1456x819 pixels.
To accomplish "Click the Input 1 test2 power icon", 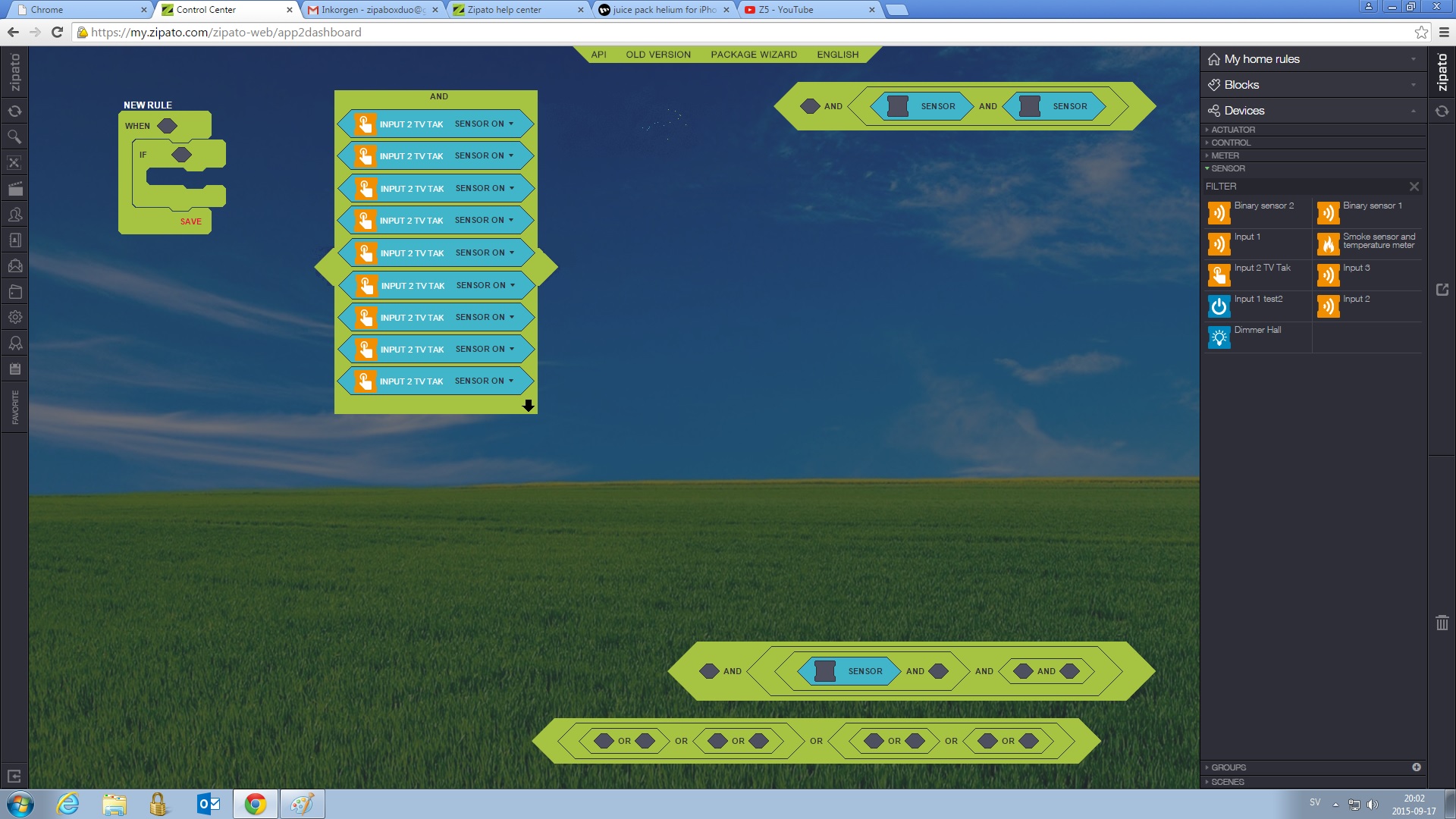I will point(1219,306).
